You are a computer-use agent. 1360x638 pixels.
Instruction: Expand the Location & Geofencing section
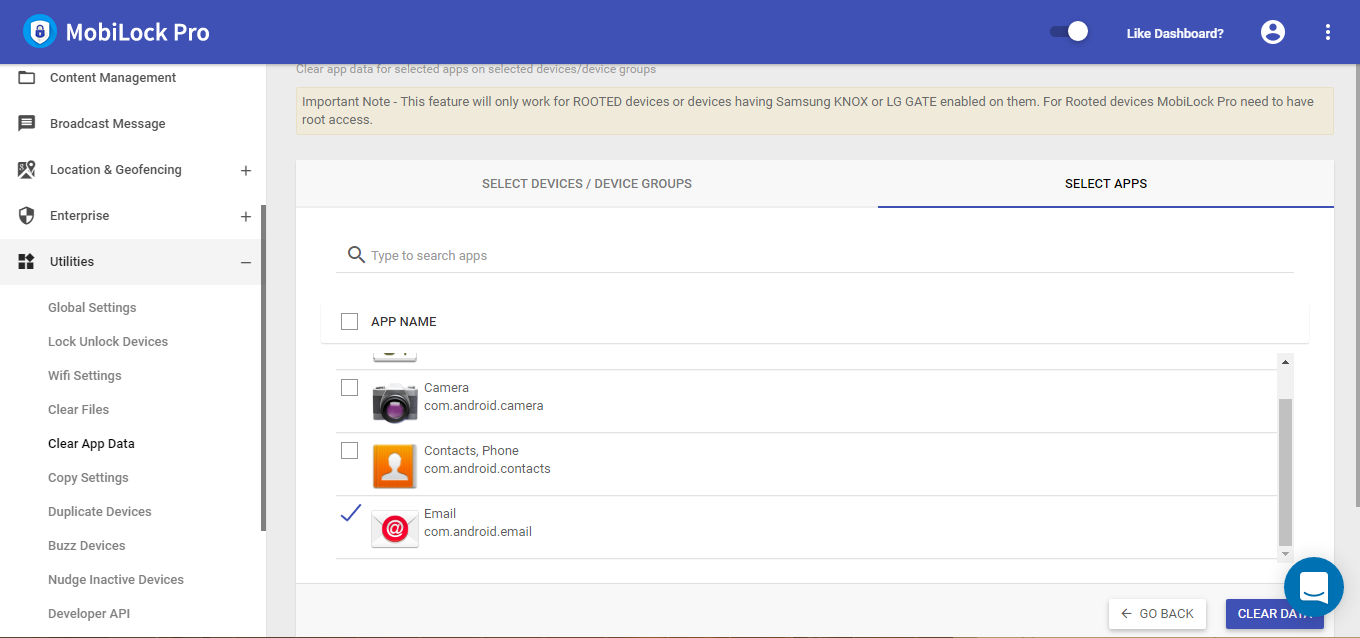tap(246, 171)
